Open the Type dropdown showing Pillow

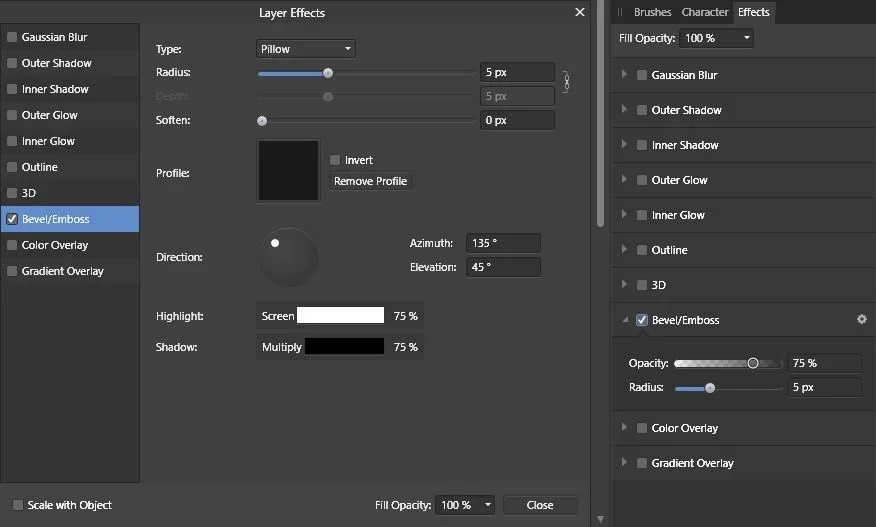306,49
